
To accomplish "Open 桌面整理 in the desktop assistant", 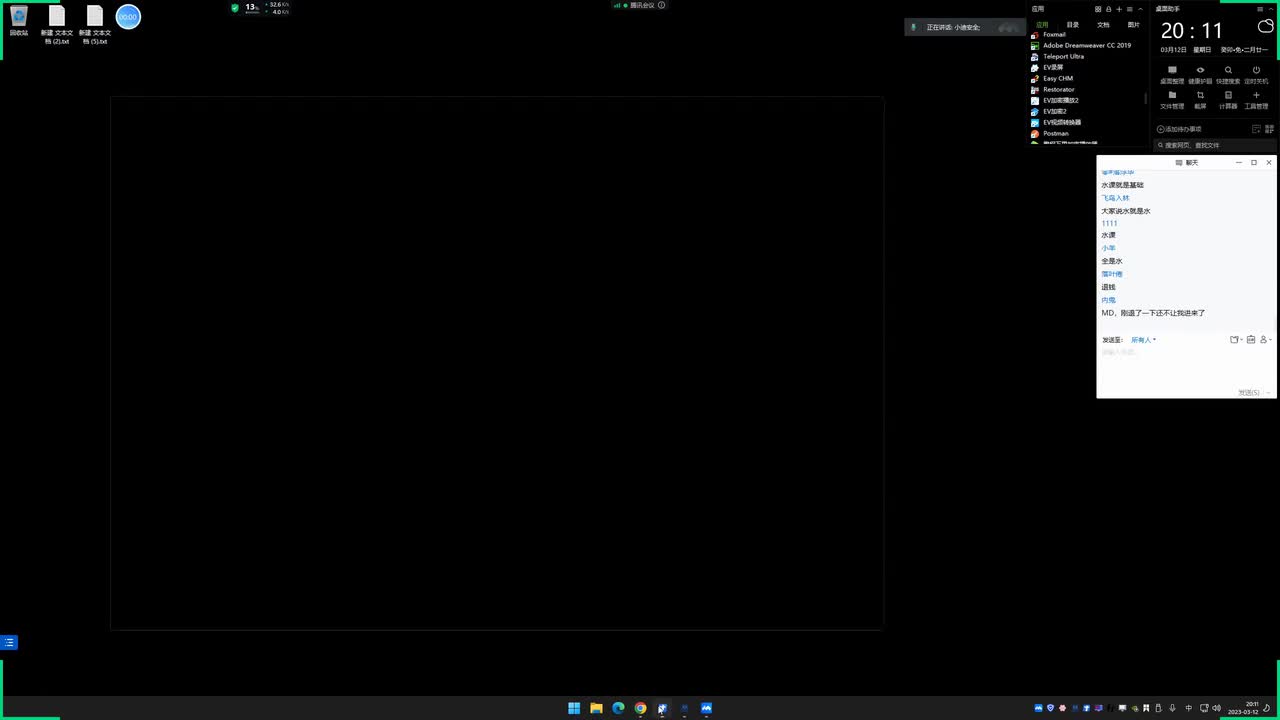I will [x=1172, y=75].
